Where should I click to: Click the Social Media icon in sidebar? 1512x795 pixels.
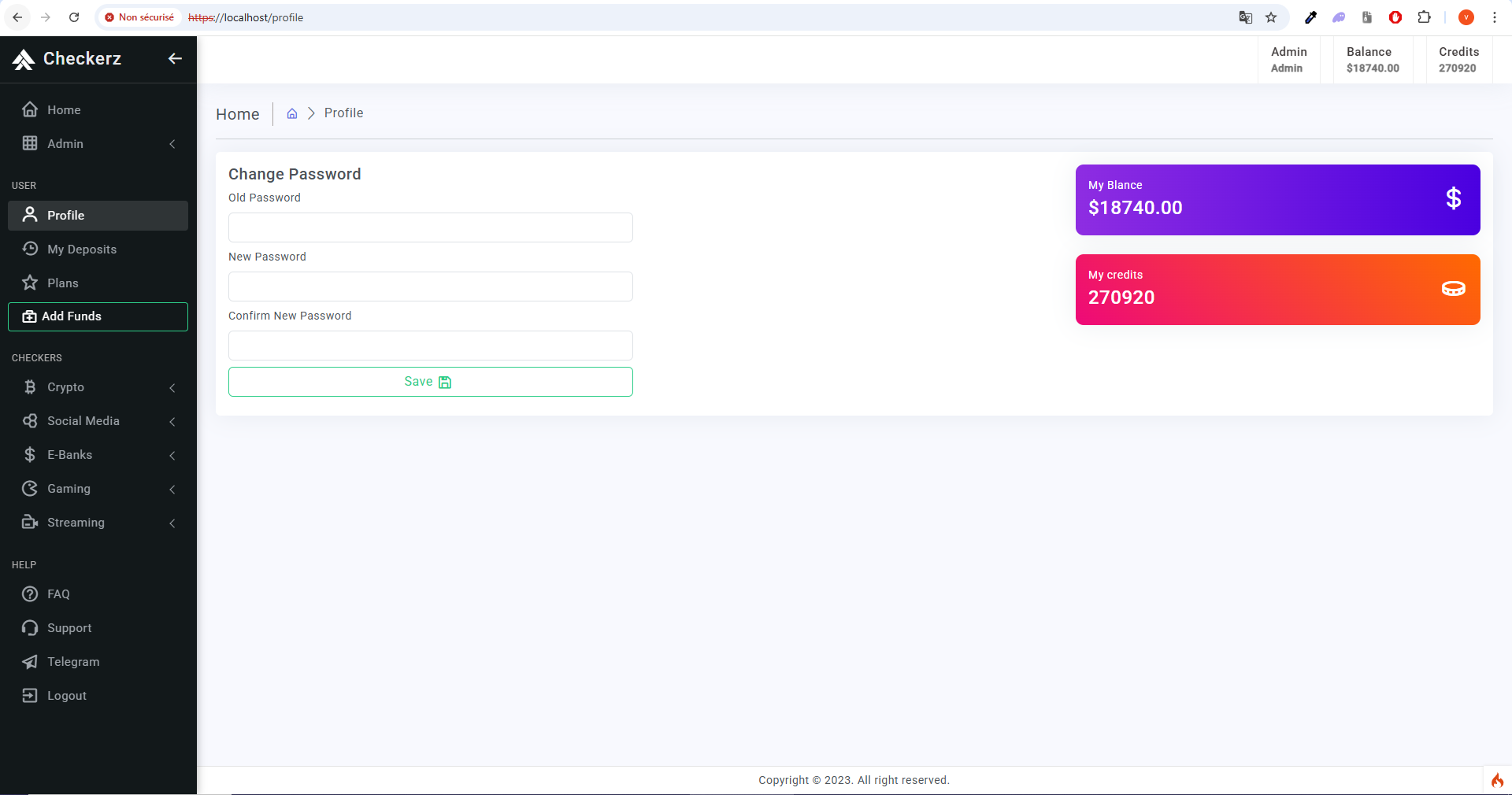pyautogui.click(x=30, y=420)
